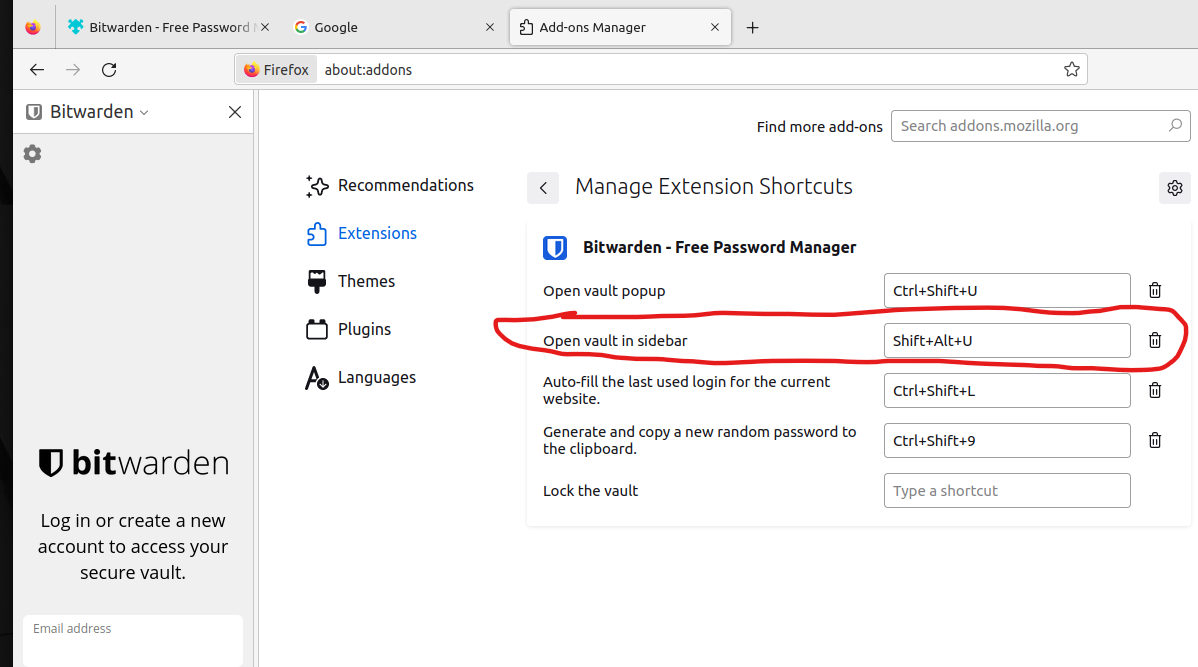The image size is (1198, 667).
Task: Edit the Auto-fill last used login shortcut
Action: 1007,391
